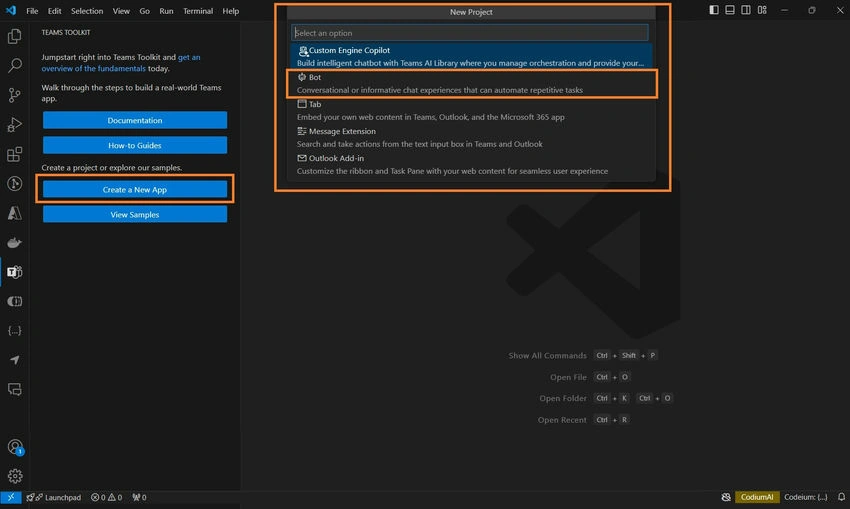Toggle the secondary side bar layout icon

746,10
